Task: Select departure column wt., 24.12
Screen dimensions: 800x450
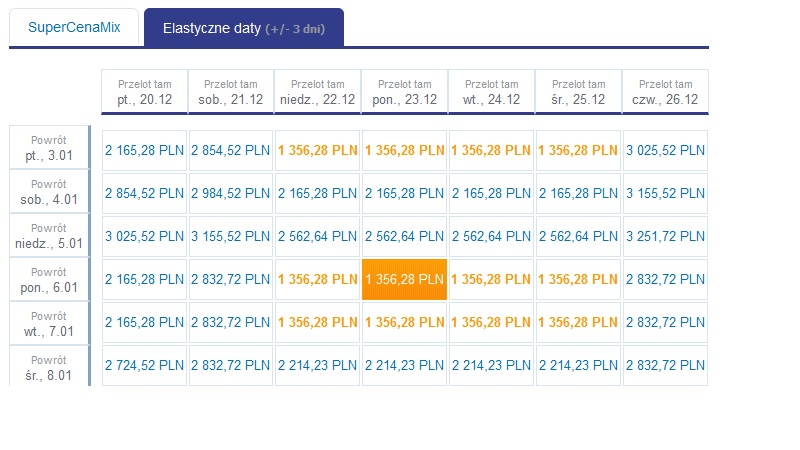Action: tap(491, 92)
